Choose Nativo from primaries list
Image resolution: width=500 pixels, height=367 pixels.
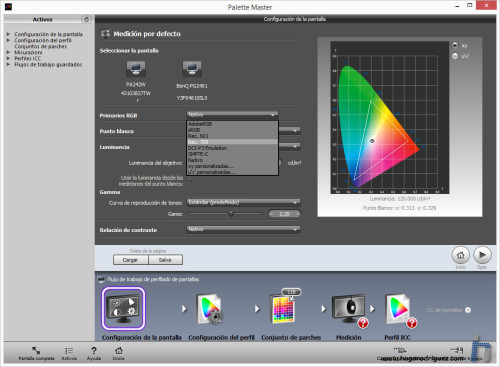pyautogui.click(x=232, y=160)
